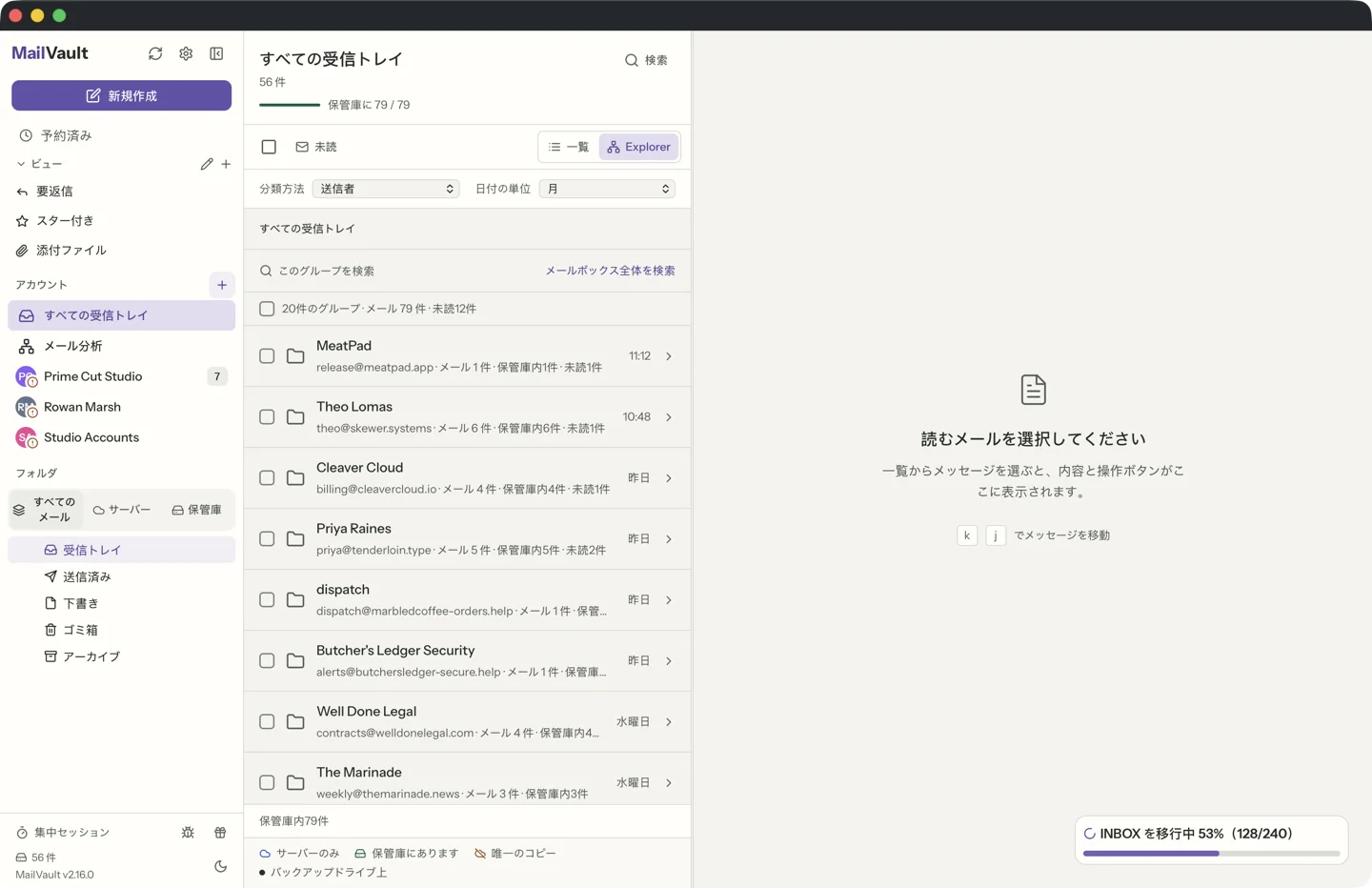
Task: Toggle the select-all checkbox in toolbar
Action: [x=269, y=147]
